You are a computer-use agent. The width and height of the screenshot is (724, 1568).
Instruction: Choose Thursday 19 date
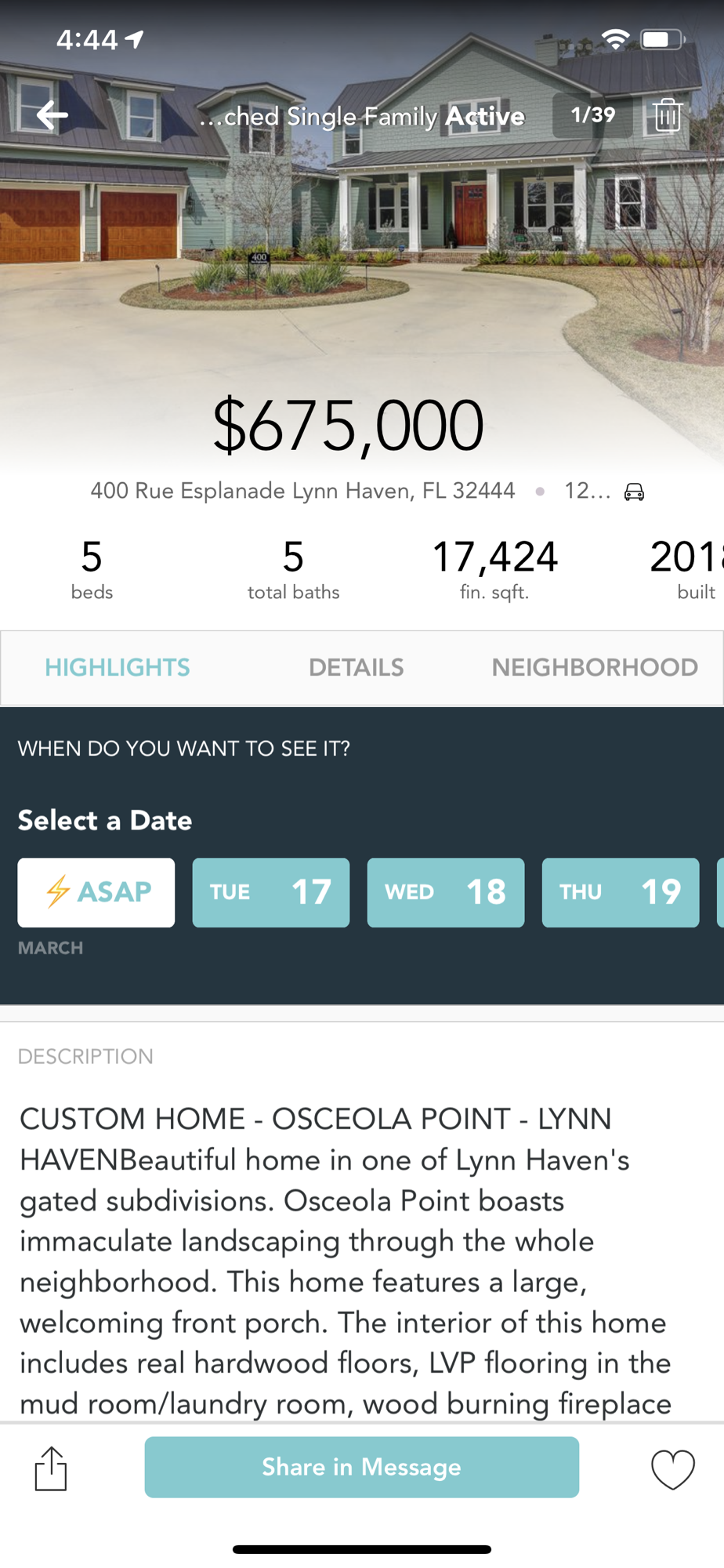tap(621, 892)
